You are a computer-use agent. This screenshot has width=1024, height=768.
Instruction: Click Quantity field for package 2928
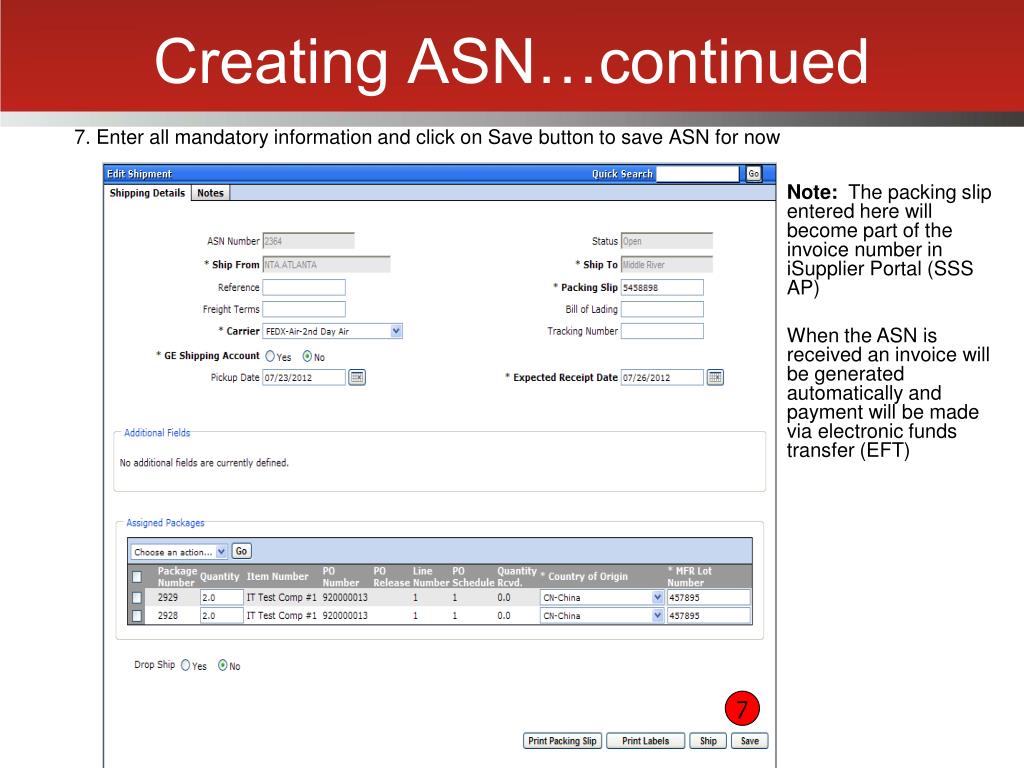(x=221, y=616)
